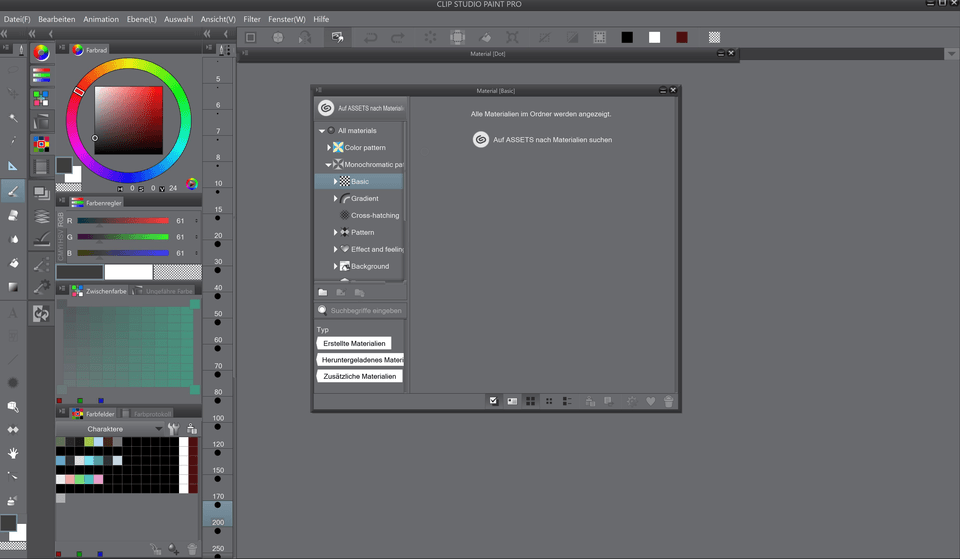This screenshot has width=960, height=559.
Task: Click the red R color slider
Action: point(123,221)
